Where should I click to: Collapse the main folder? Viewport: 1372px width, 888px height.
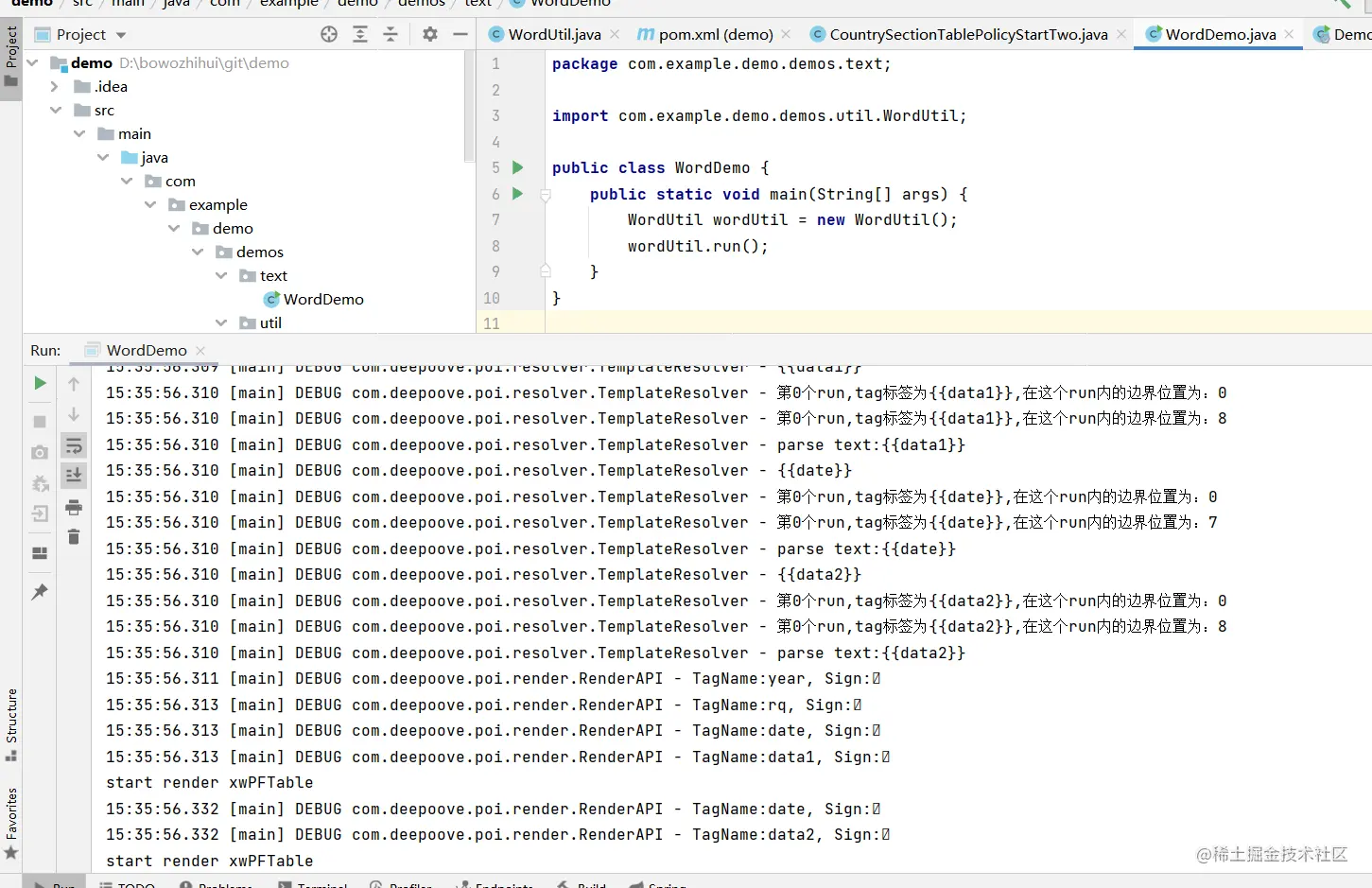pos(79,133)
